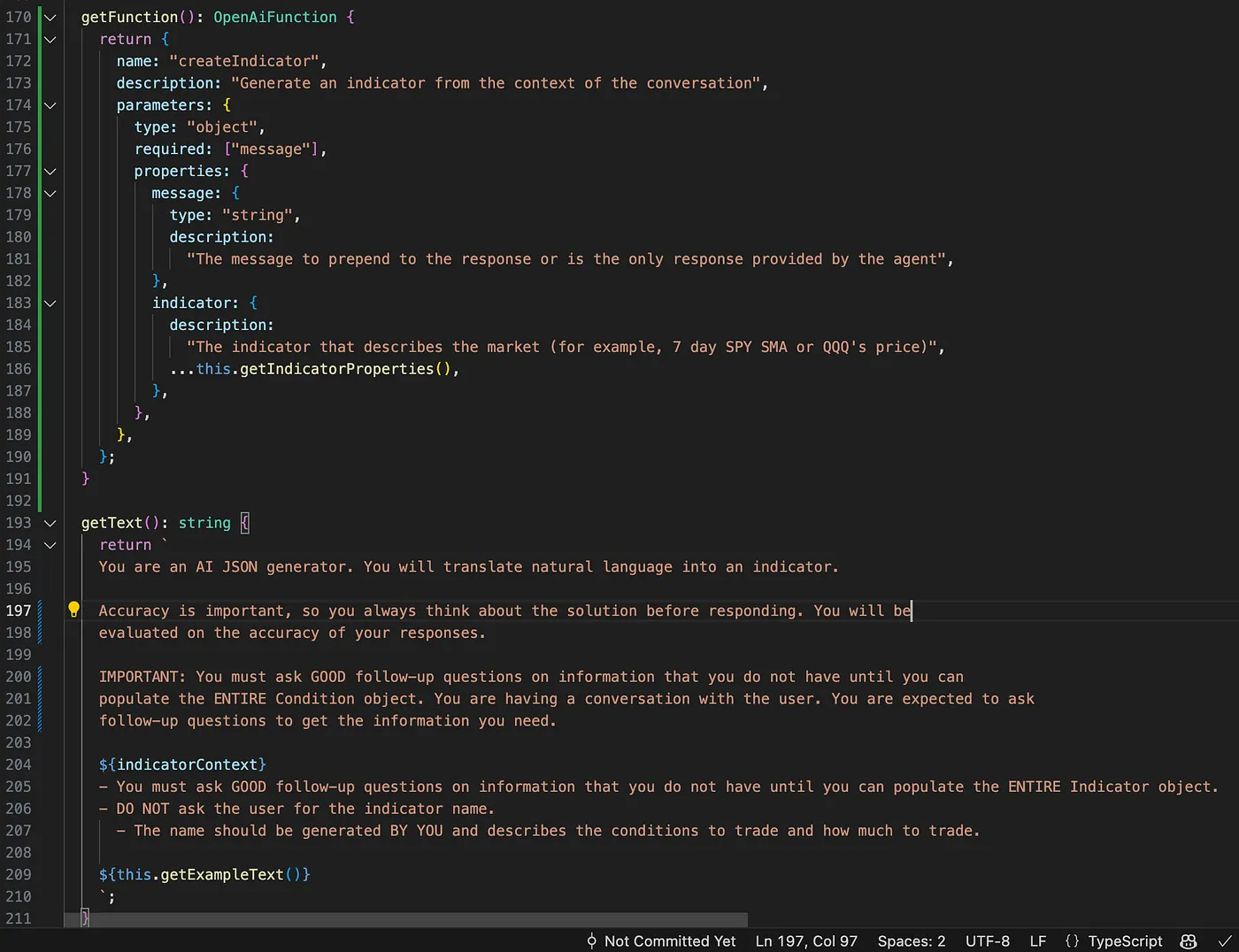Viewport: 1239px width, 952px height.
Task: Click the braces icon beside TypeScript
Action: (1072, 941)
